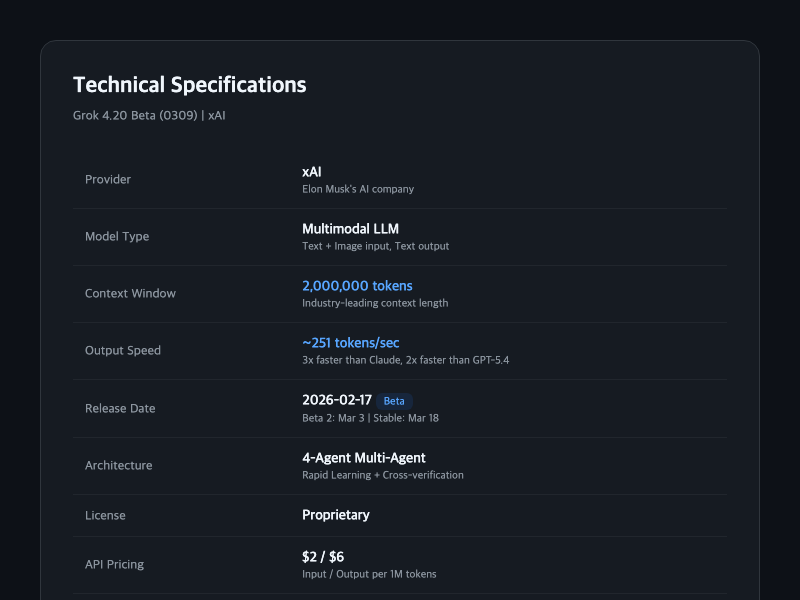Image resolution: width=800 pixels, height=600 pixels.
Task: Click the 3x faster than Claude comparison text
Action: [x=405, y=360]
